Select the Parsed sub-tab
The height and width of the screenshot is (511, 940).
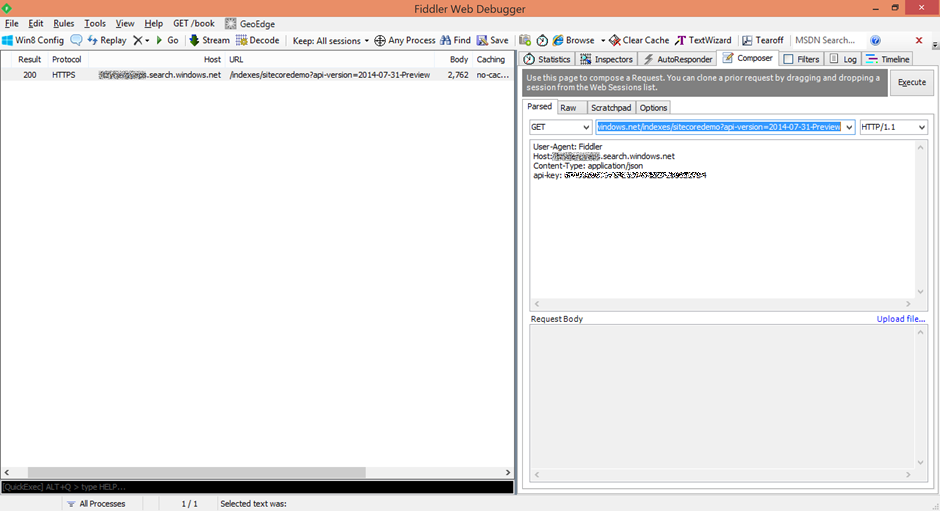click(539, 107)
